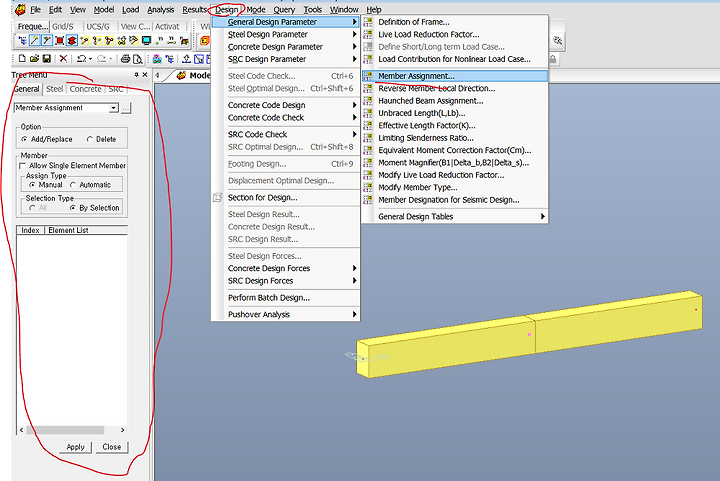Open the Redo history dropdown arrow
Screen dimensions: 720x481
[111, 59]
